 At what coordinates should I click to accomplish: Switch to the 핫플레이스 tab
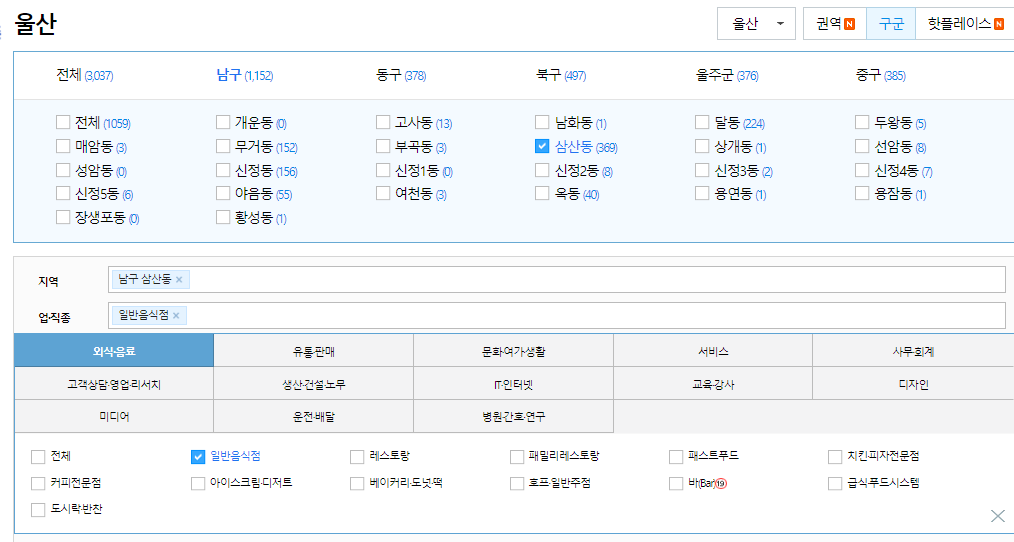click(x=965, y=24)
